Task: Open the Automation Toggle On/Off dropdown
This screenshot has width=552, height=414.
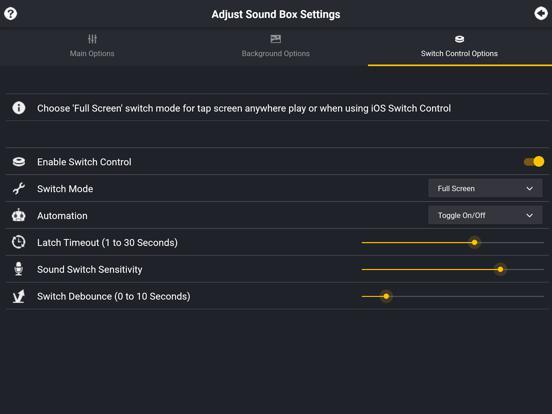Action: [485, 215]
